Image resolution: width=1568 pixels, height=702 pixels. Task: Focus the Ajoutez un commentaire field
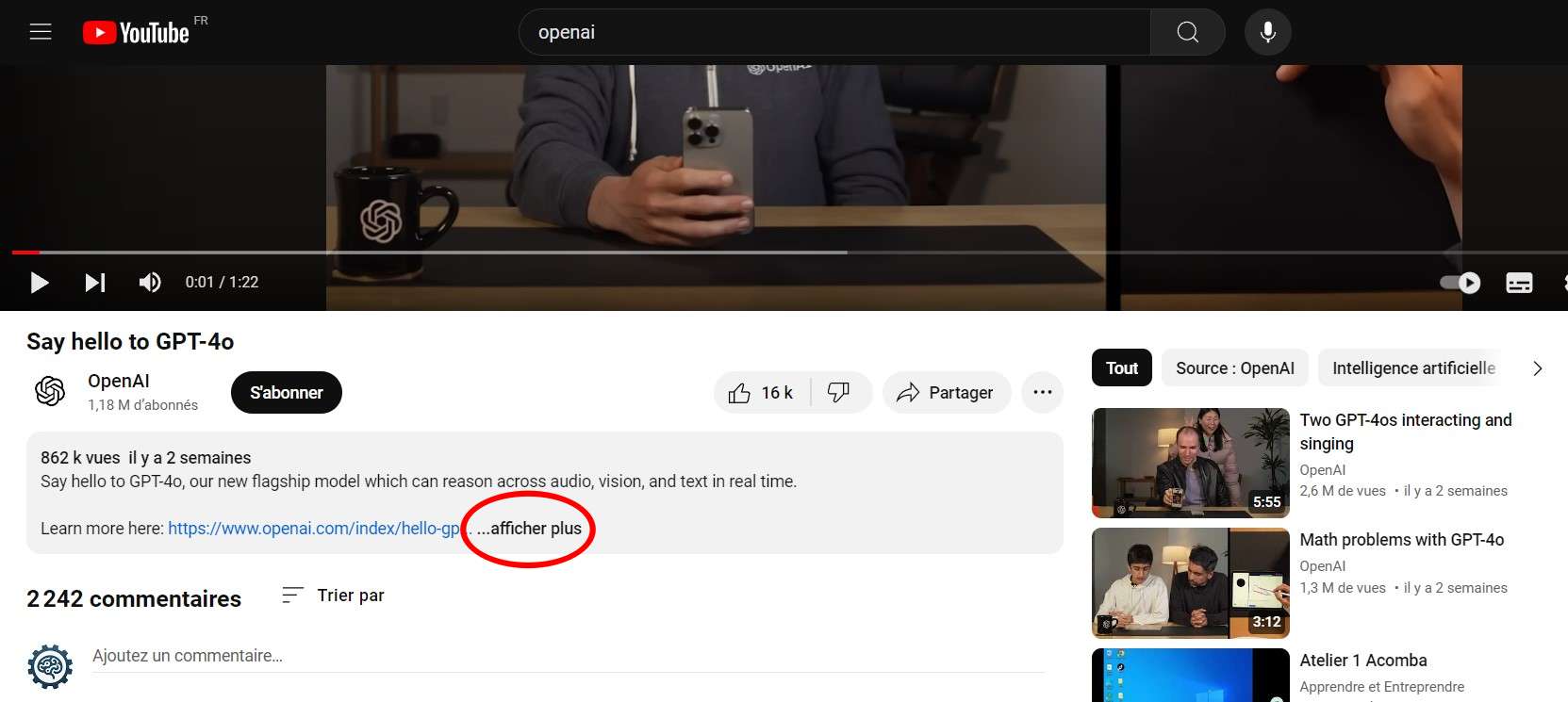(568, 656)
